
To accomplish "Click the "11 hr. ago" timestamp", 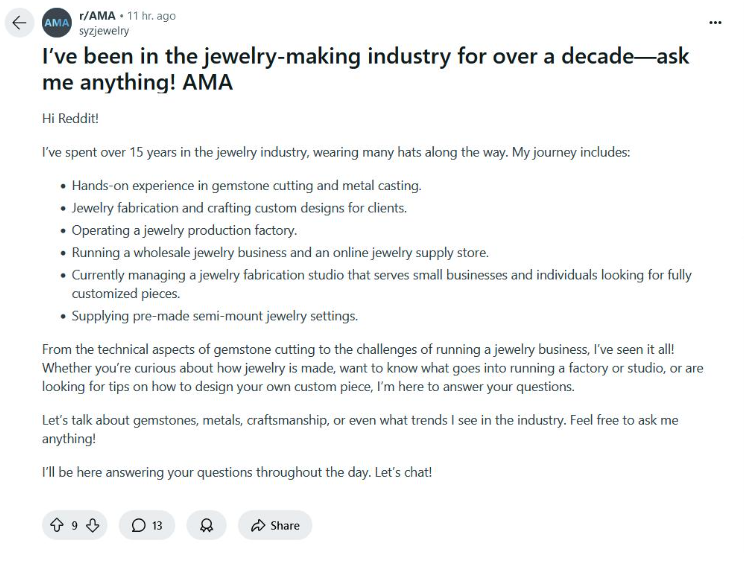I will coord(151,16).
